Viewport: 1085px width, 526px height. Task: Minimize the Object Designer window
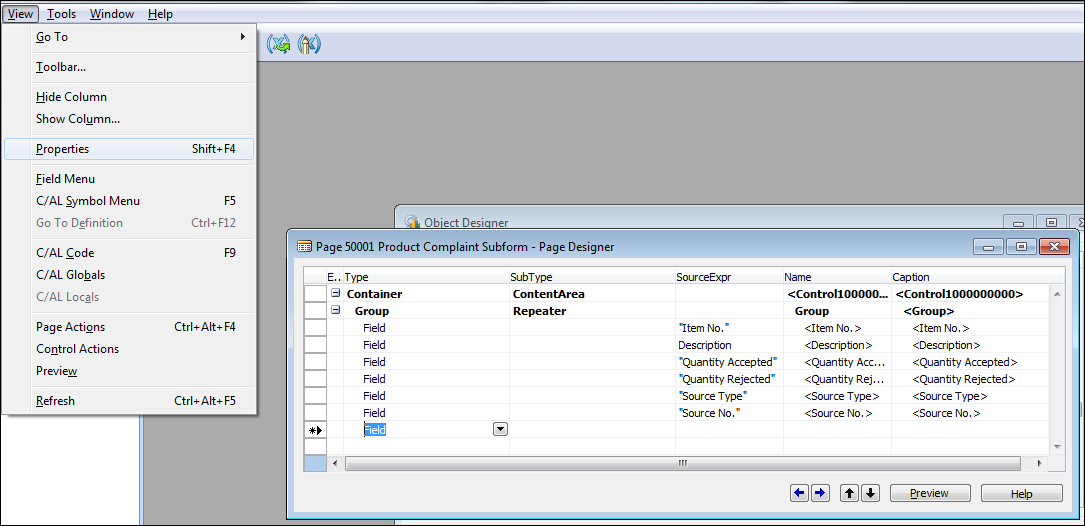click(1018, 222)
